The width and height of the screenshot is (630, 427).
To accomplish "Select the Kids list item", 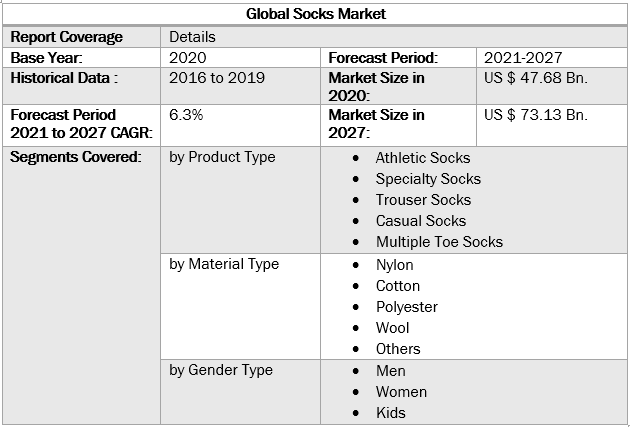I will point(391,413).
